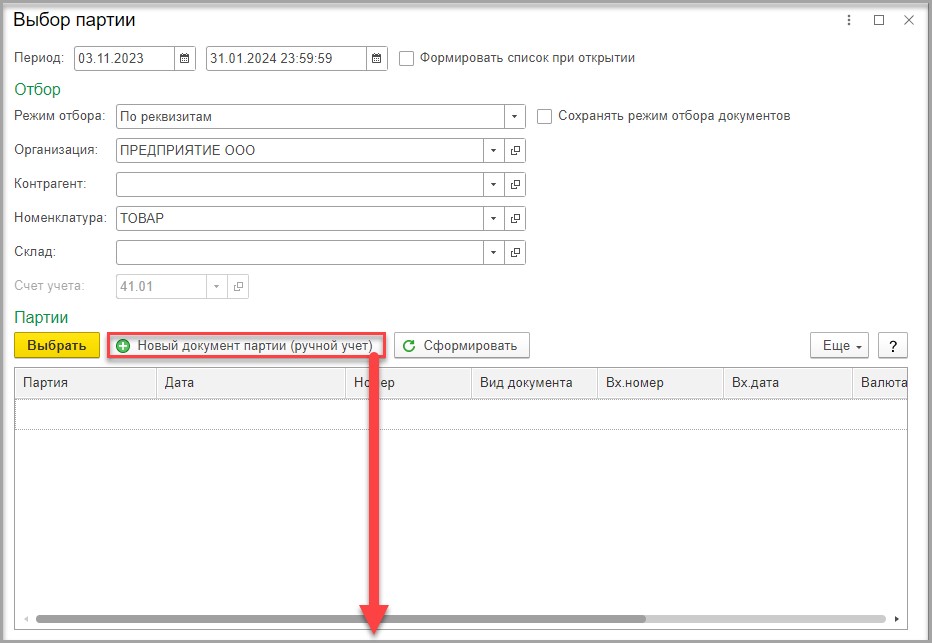The image size is (932, 643).
Task: Expand the Номенклатура dropdown arrow
Action: click(x=493, y=218)
